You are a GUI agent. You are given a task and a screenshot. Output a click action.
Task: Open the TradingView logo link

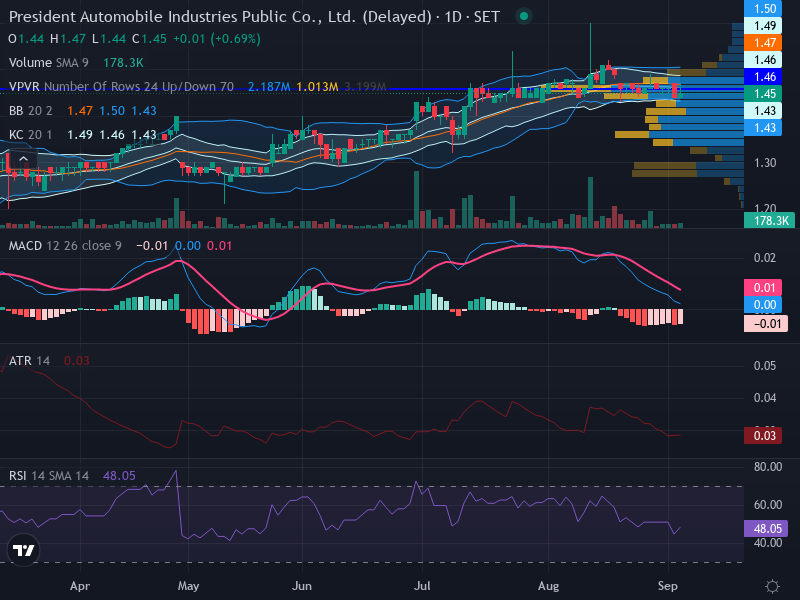(23, 550)
